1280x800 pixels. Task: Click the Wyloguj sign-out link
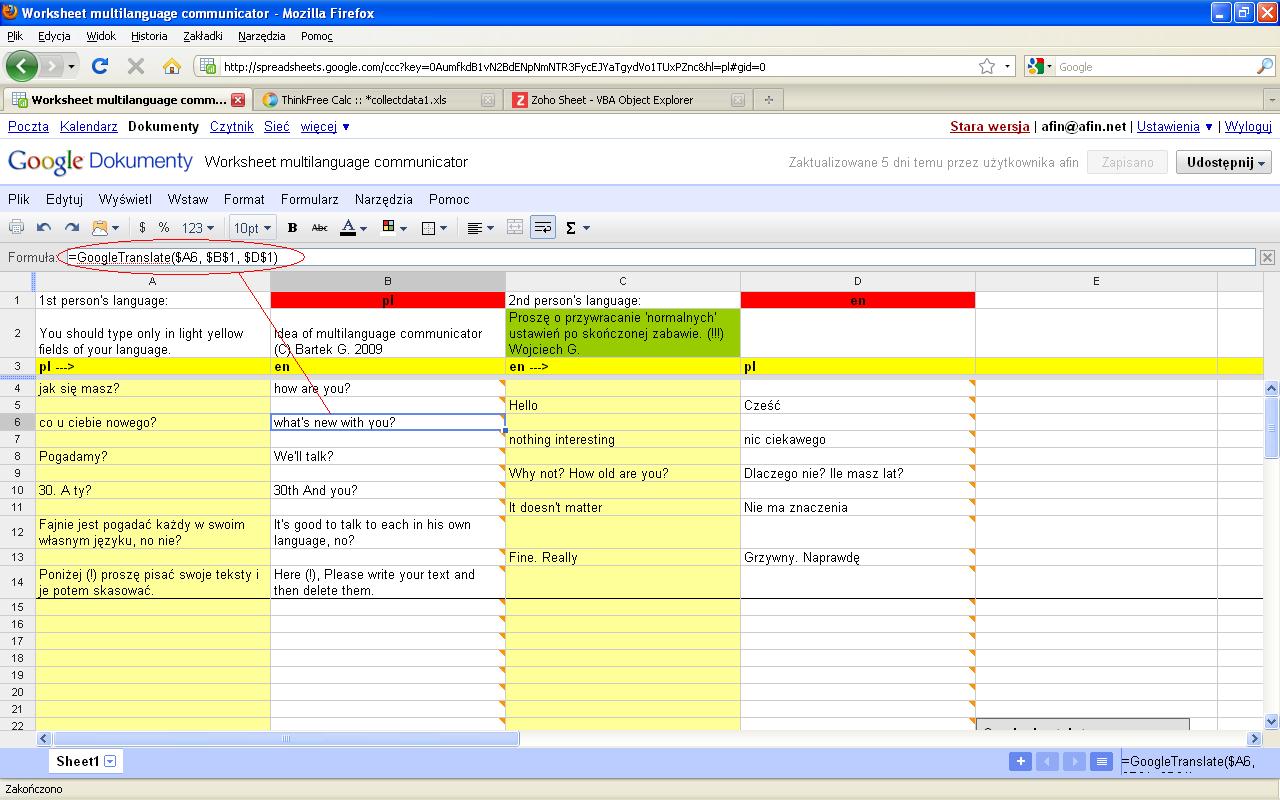point(1248,127)
